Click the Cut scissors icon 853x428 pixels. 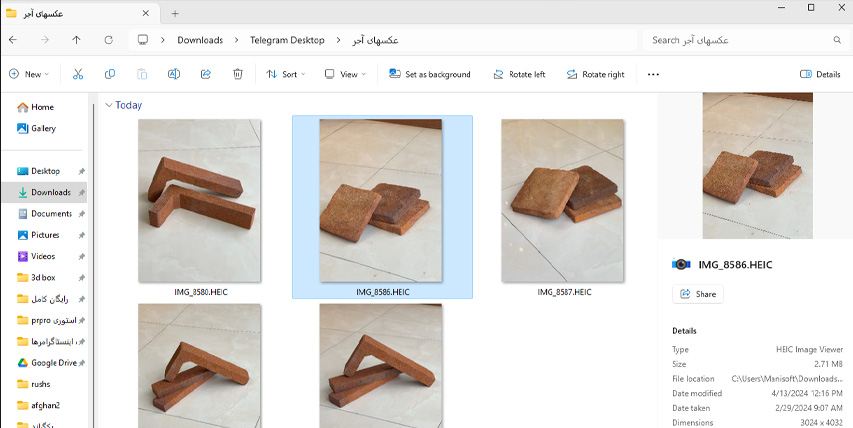[78, 74]
